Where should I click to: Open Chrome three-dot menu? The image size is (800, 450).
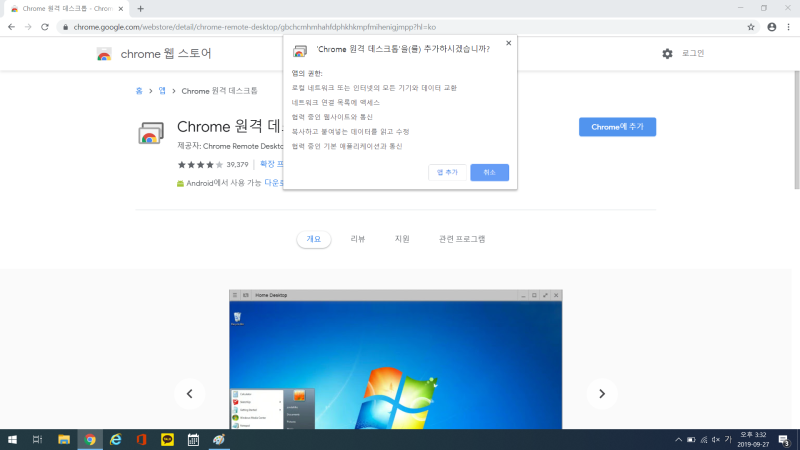[x=788, y=27]
